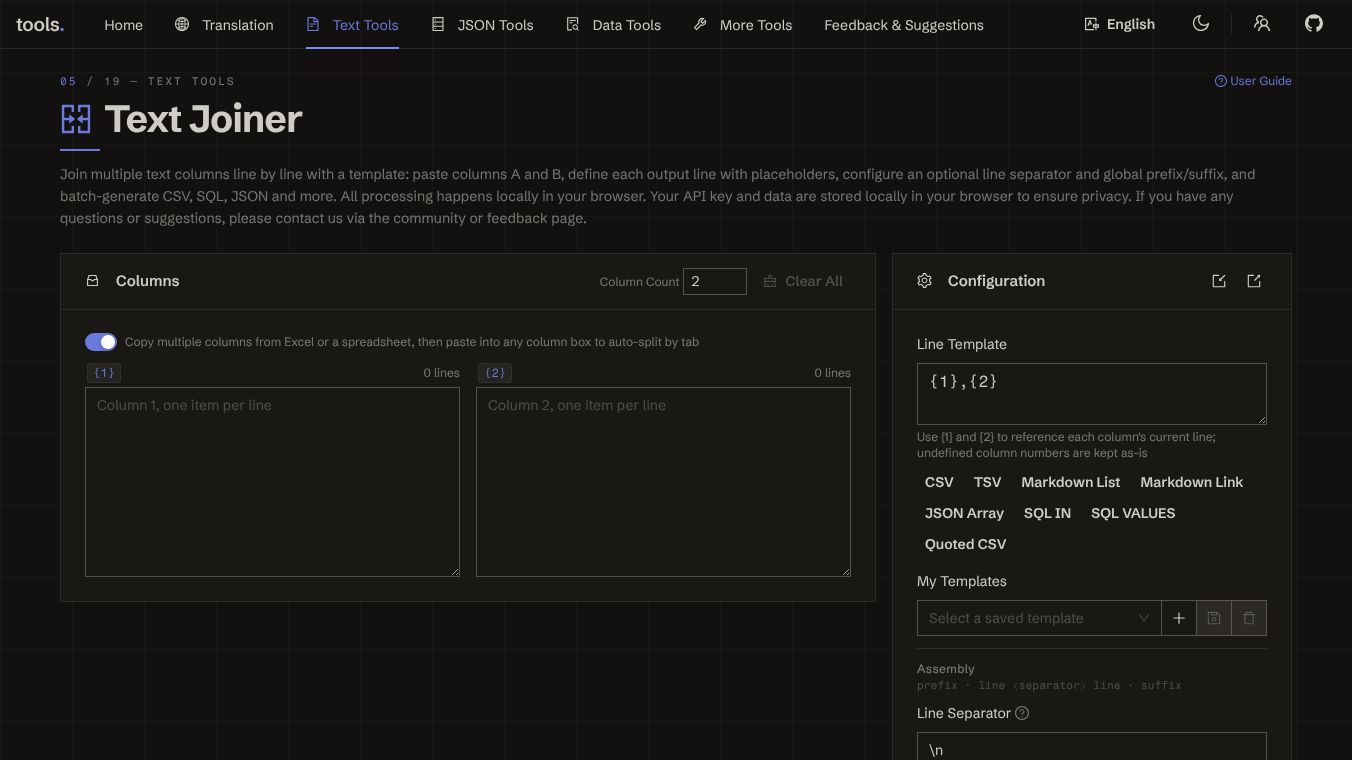Open the GitHub icon link
The height and width of the screenshot is (760, 1352).
point(1314,24)
